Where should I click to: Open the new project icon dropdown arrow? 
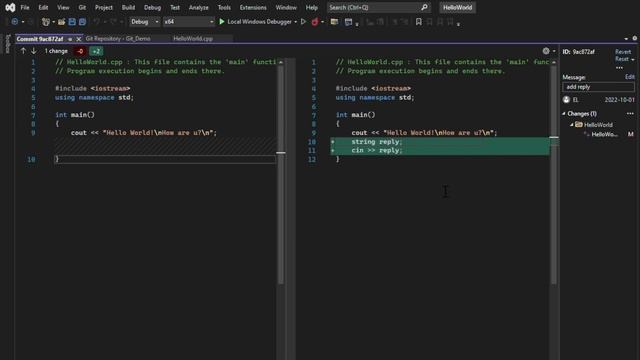tap(53, 22)
